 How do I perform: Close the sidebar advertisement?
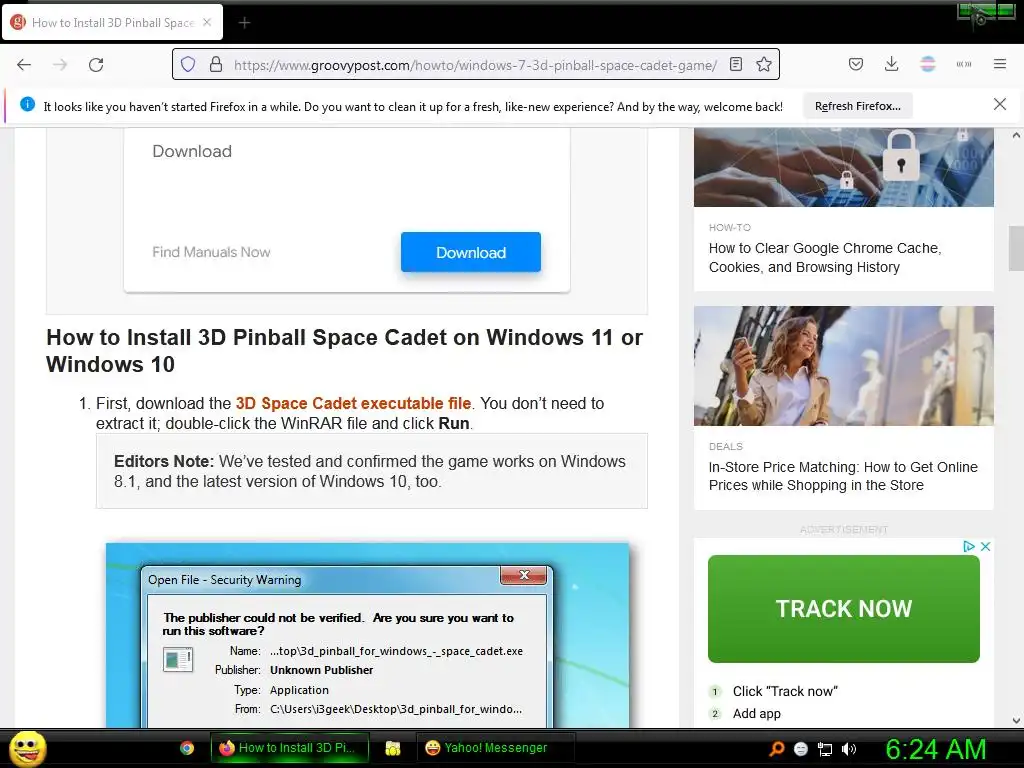[x=985, y=547]
